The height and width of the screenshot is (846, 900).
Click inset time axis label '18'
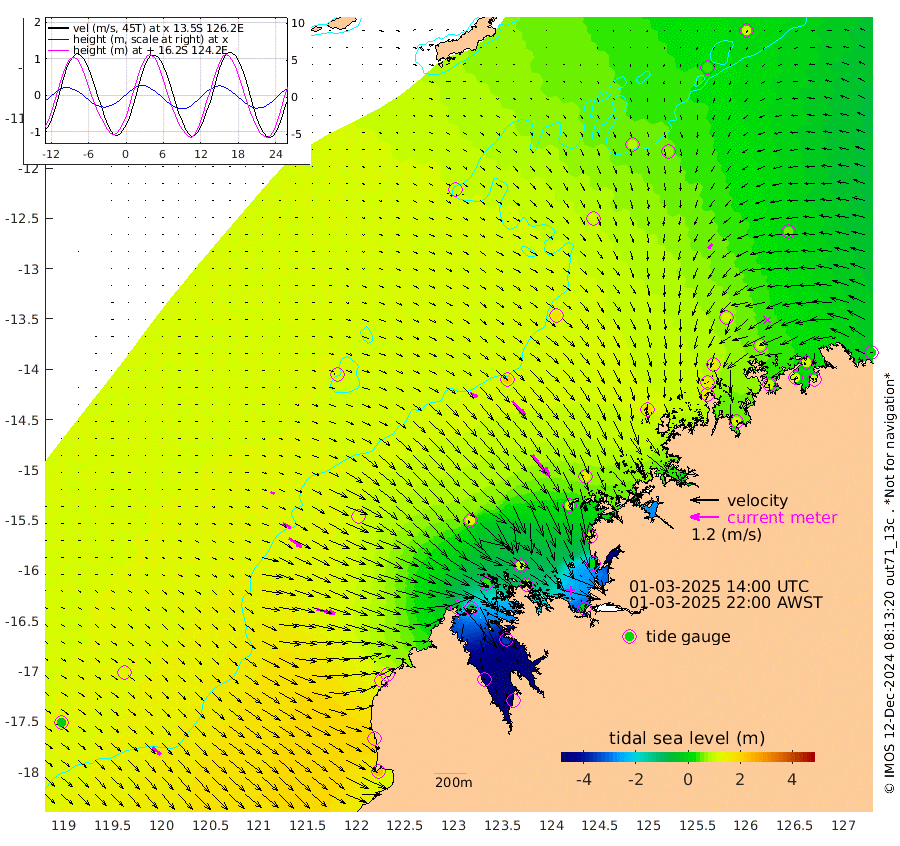(238, 154)
